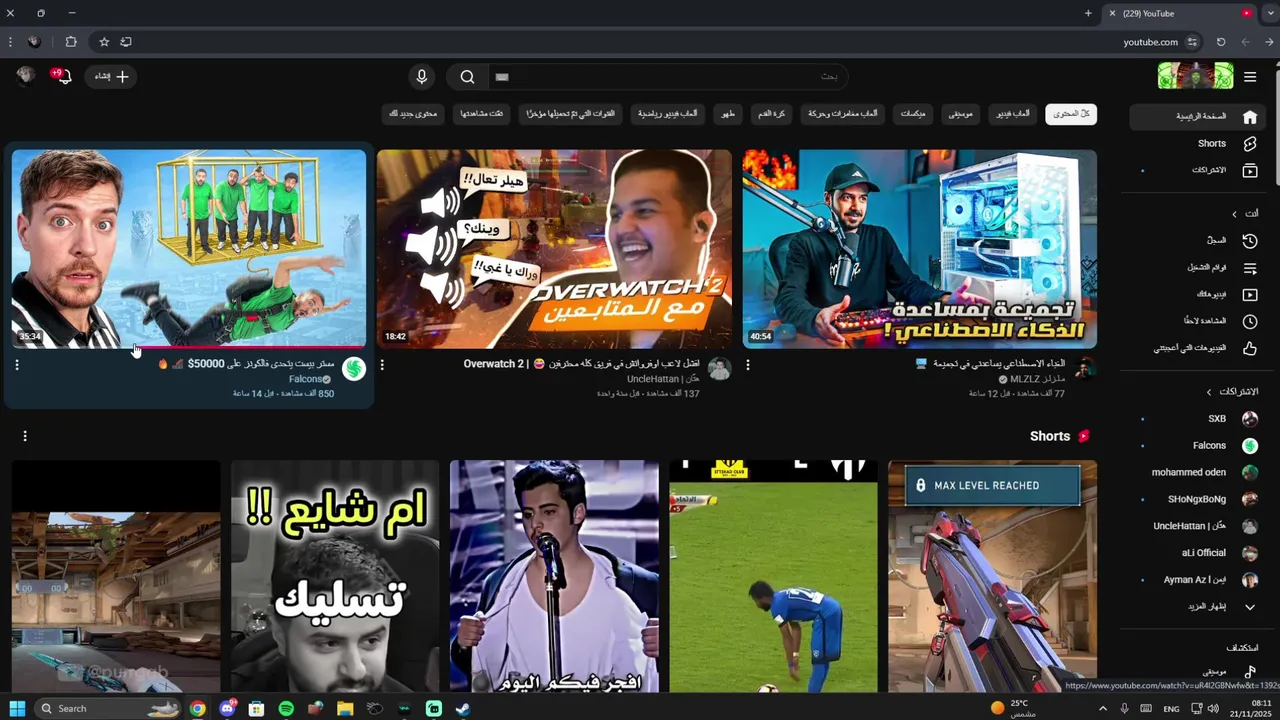Open the AI PC build video thumbnail
This screenshot has width=1280, height=720.
pyautogui.click(x=920, y=249)
